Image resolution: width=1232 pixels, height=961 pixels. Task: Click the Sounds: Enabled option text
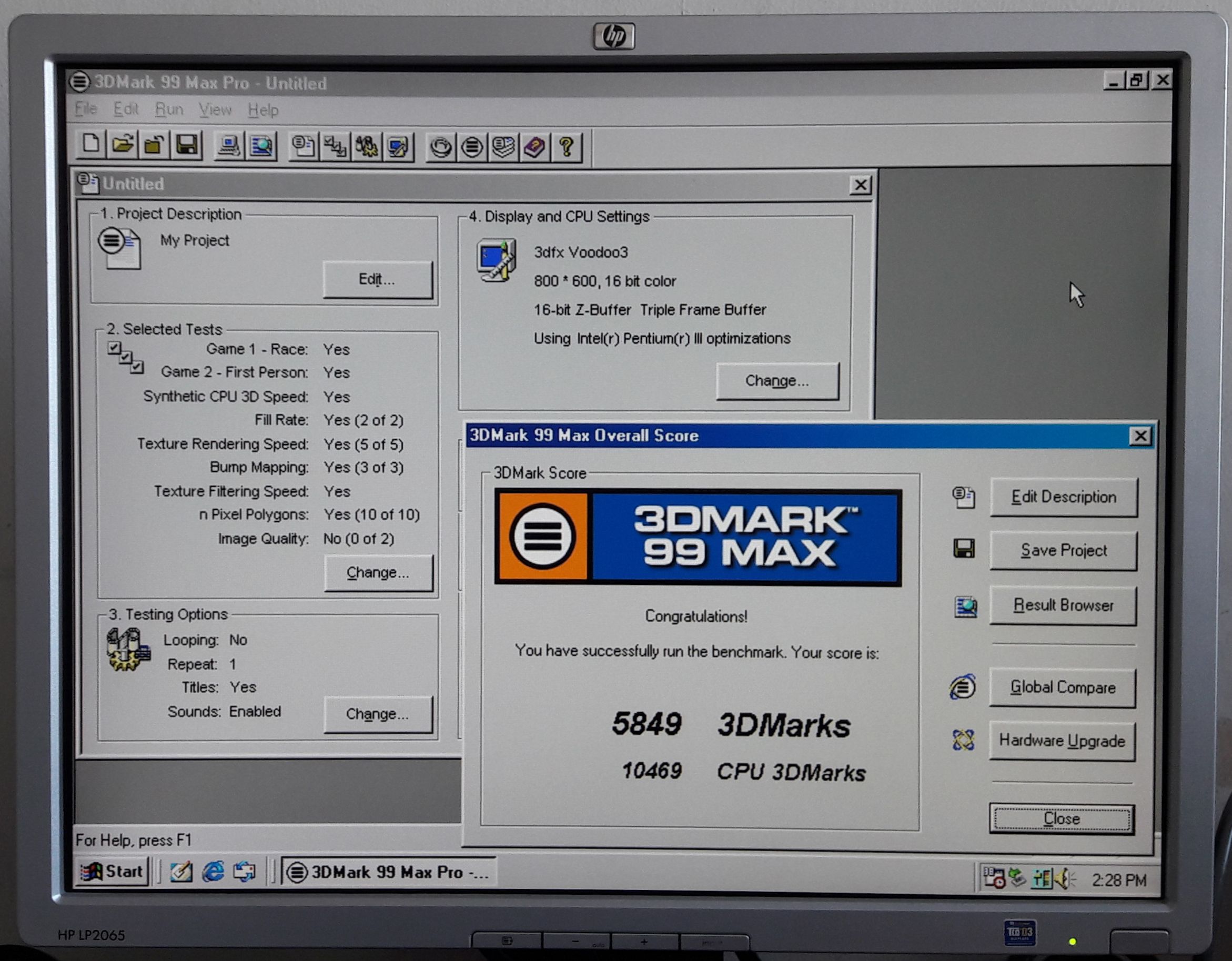224,711
